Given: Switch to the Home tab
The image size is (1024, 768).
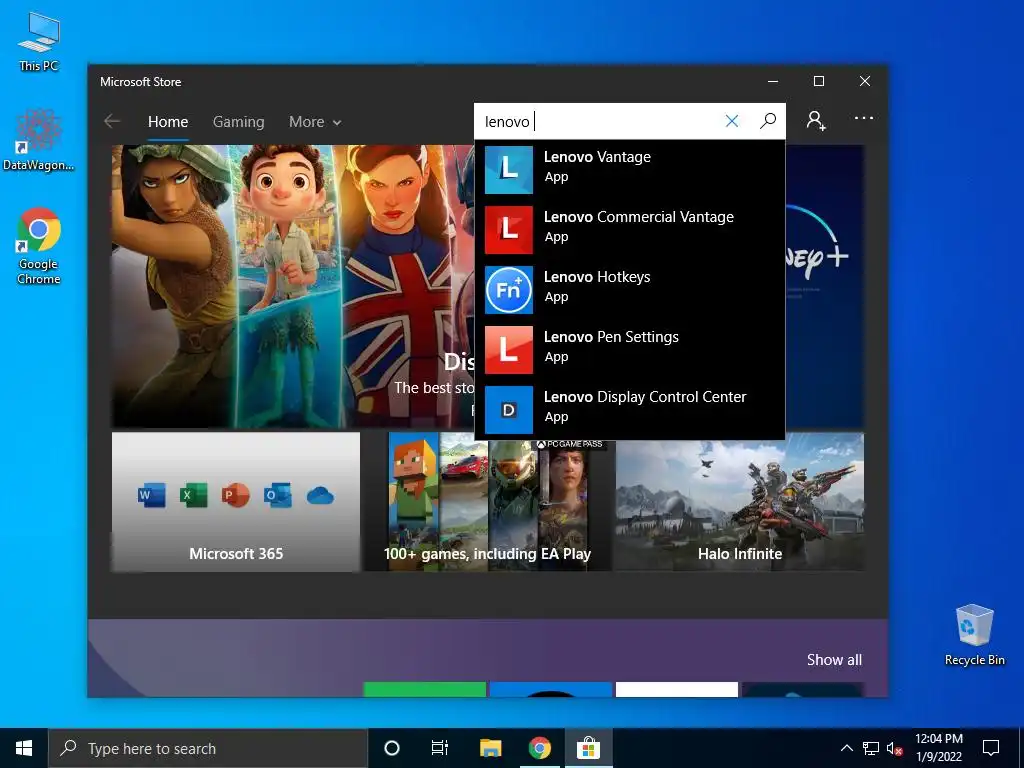Looking at the screenshot, I should click(x=168, y=122).
